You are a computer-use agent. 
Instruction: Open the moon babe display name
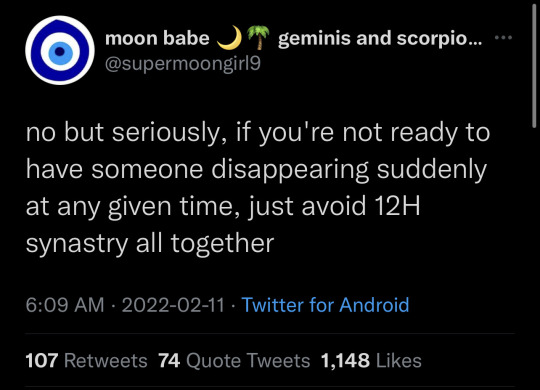tap(157, 38)
